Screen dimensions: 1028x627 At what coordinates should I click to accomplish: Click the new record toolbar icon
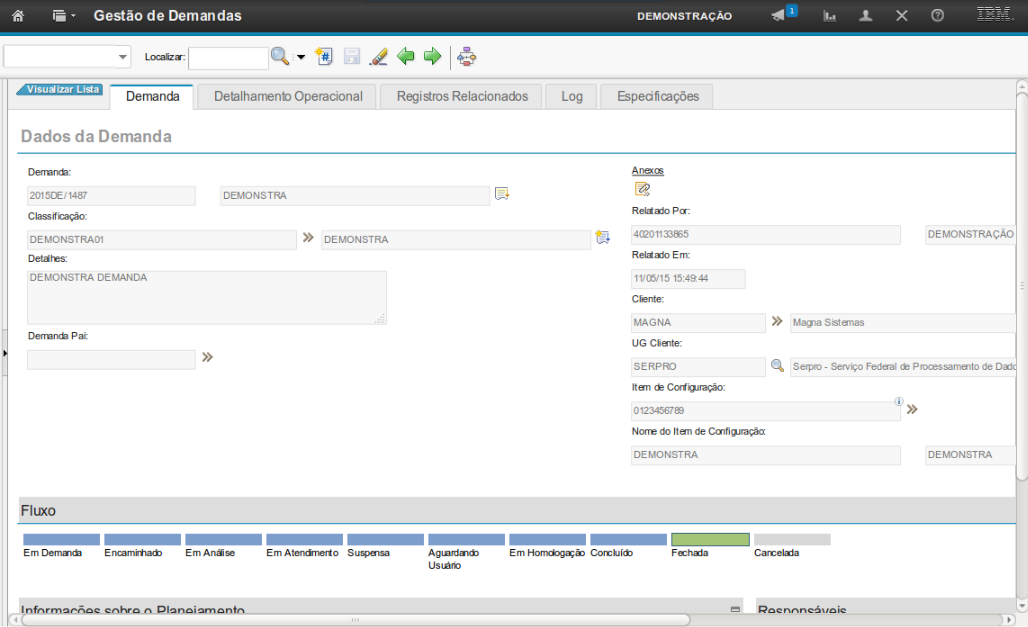[324, 57]
